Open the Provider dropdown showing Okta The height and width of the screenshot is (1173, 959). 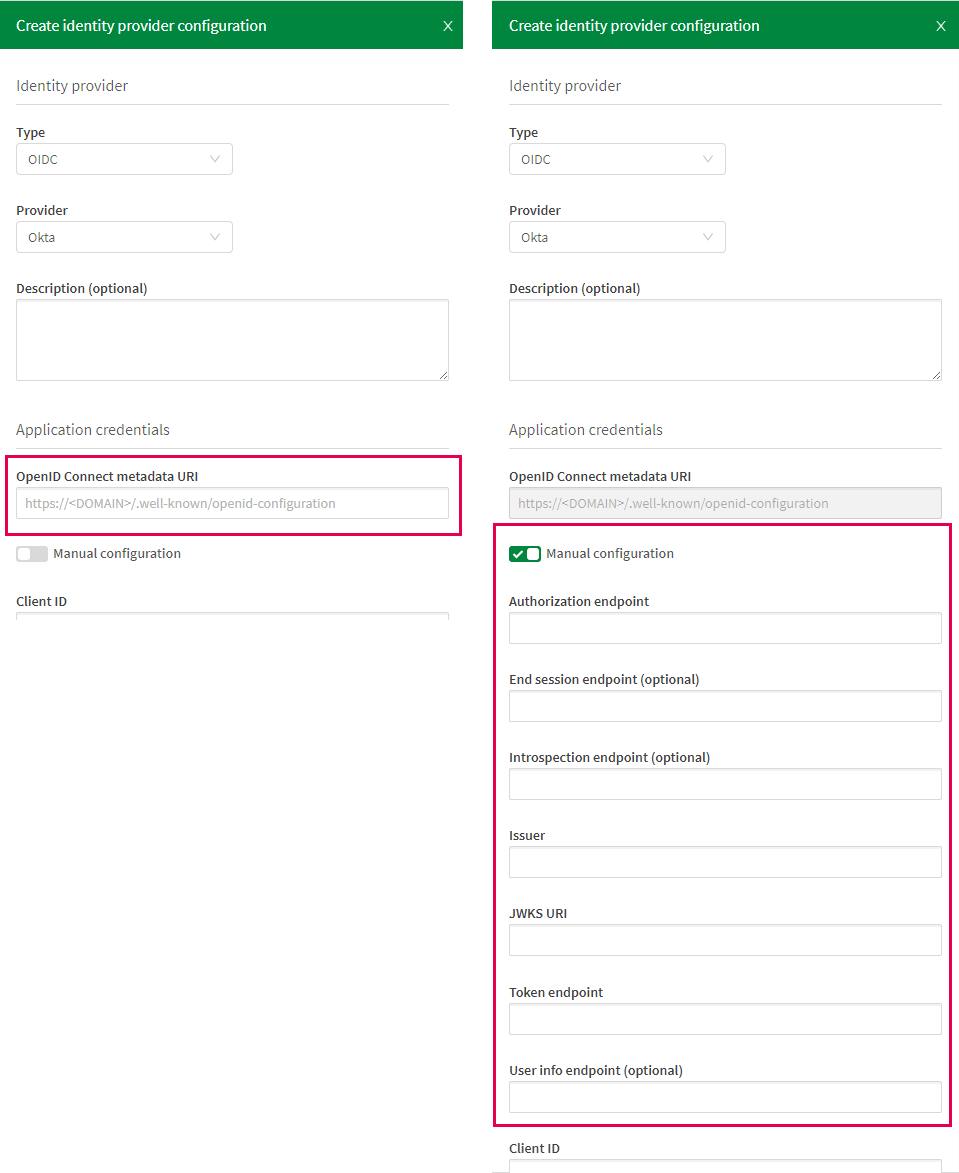click(124, 237)
